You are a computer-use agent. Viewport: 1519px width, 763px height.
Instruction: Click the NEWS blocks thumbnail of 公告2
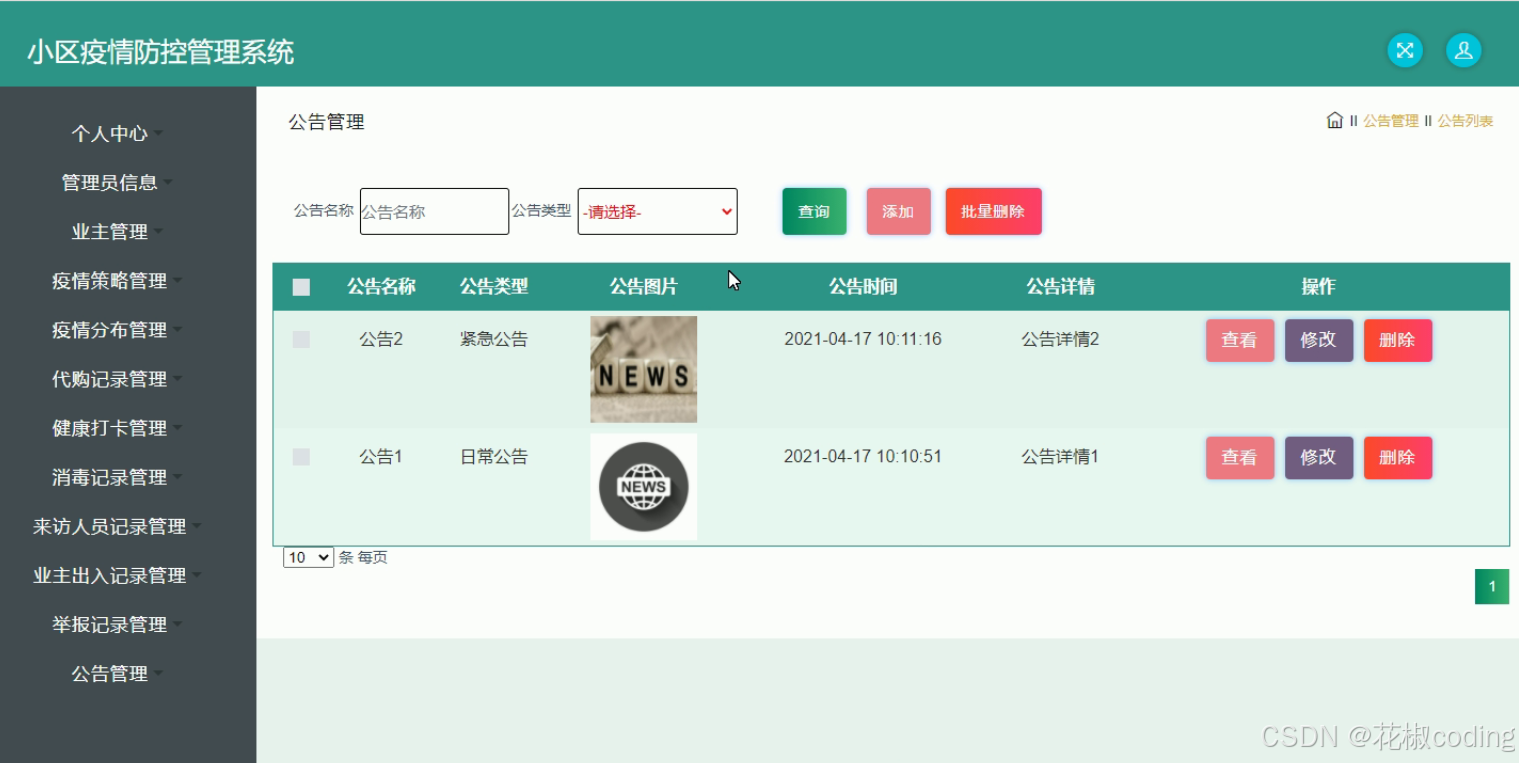pos(643,369)
